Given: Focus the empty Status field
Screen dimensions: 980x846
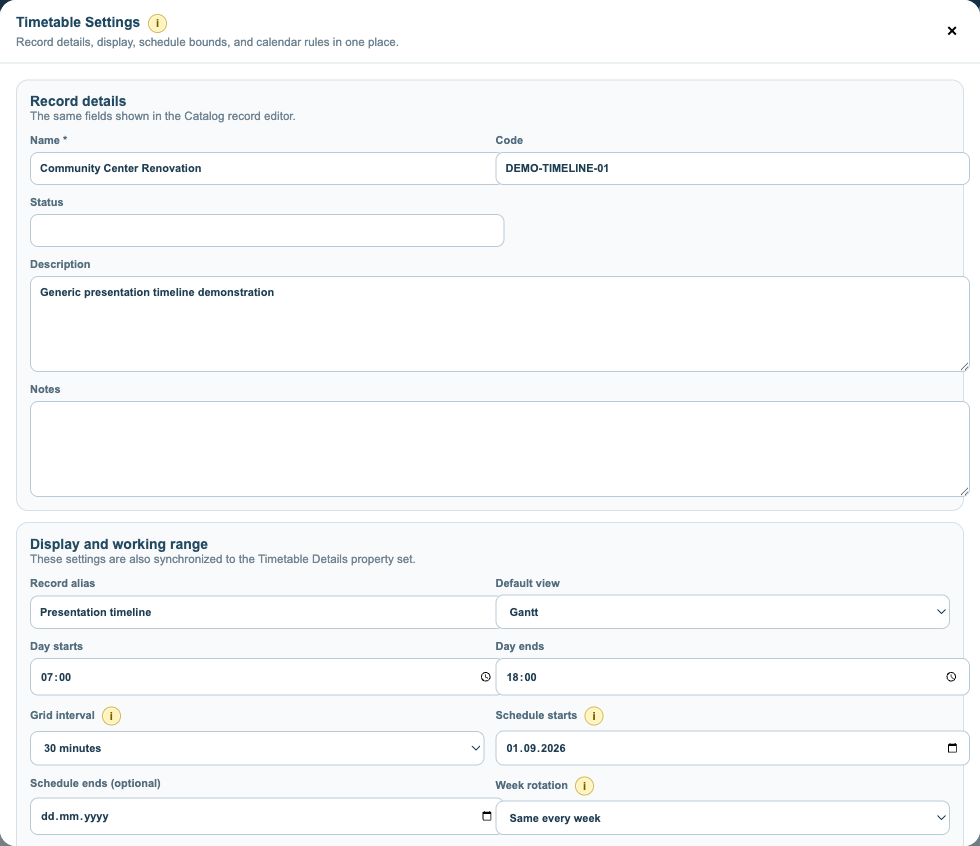Looking at the screenshot, I should [x=267, y=231].
